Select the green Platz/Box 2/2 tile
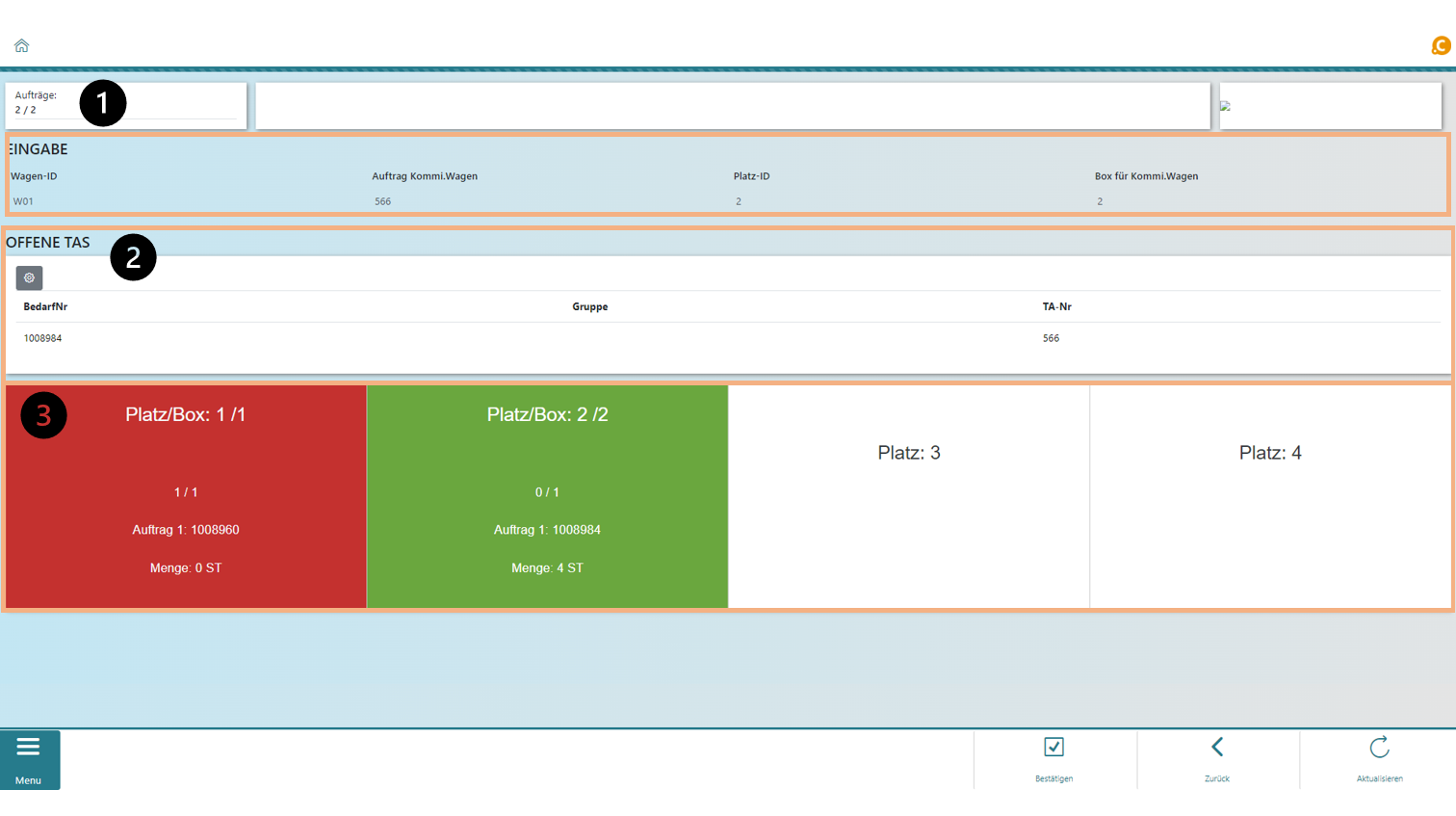1456x816 pixels. pos(547,496)
